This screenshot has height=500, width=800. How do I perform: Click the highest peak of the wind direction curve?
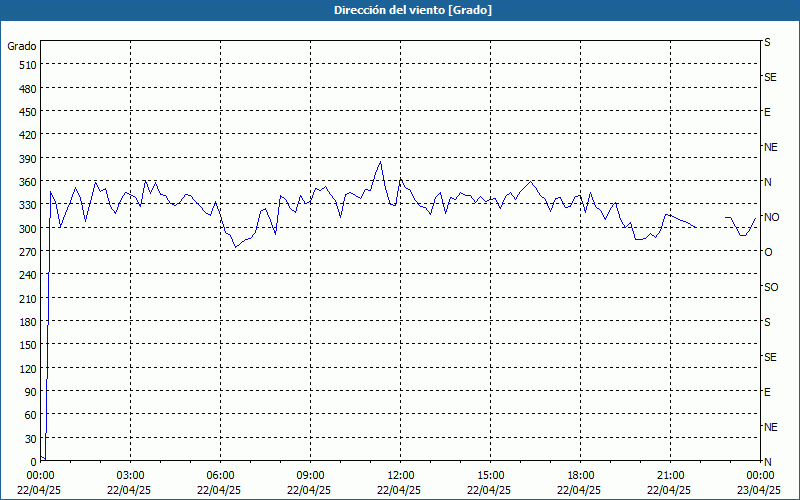tap(381, 162)
